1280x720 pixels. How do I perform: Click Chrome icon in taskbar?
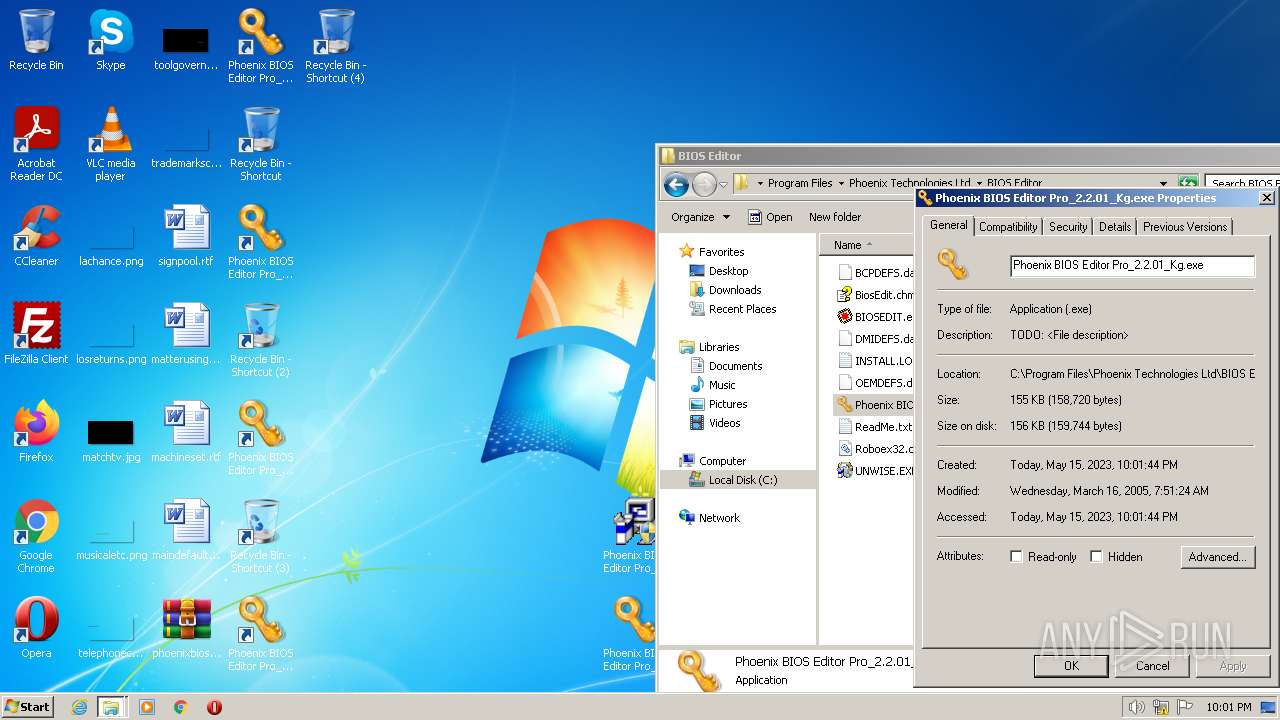click(x=181, y=707)
